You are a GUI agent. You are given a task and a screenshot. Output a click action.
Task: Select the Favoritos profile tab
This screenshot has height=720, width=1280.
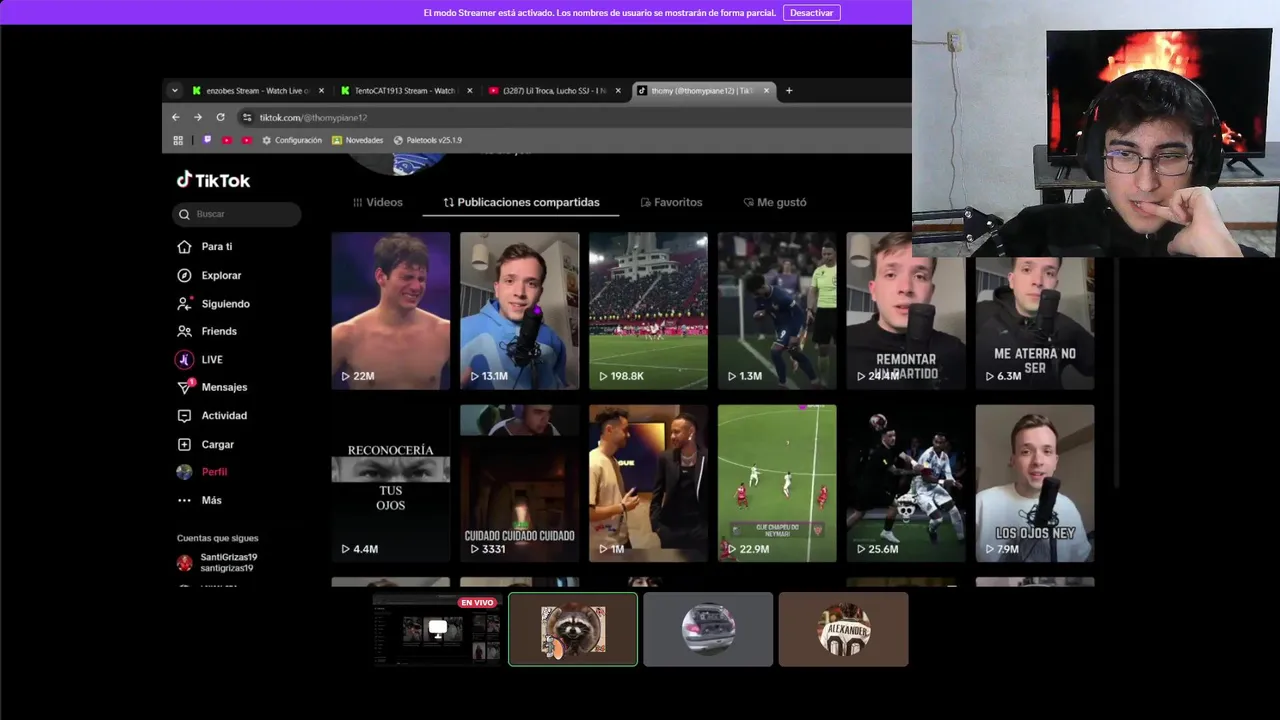(671, 202)
